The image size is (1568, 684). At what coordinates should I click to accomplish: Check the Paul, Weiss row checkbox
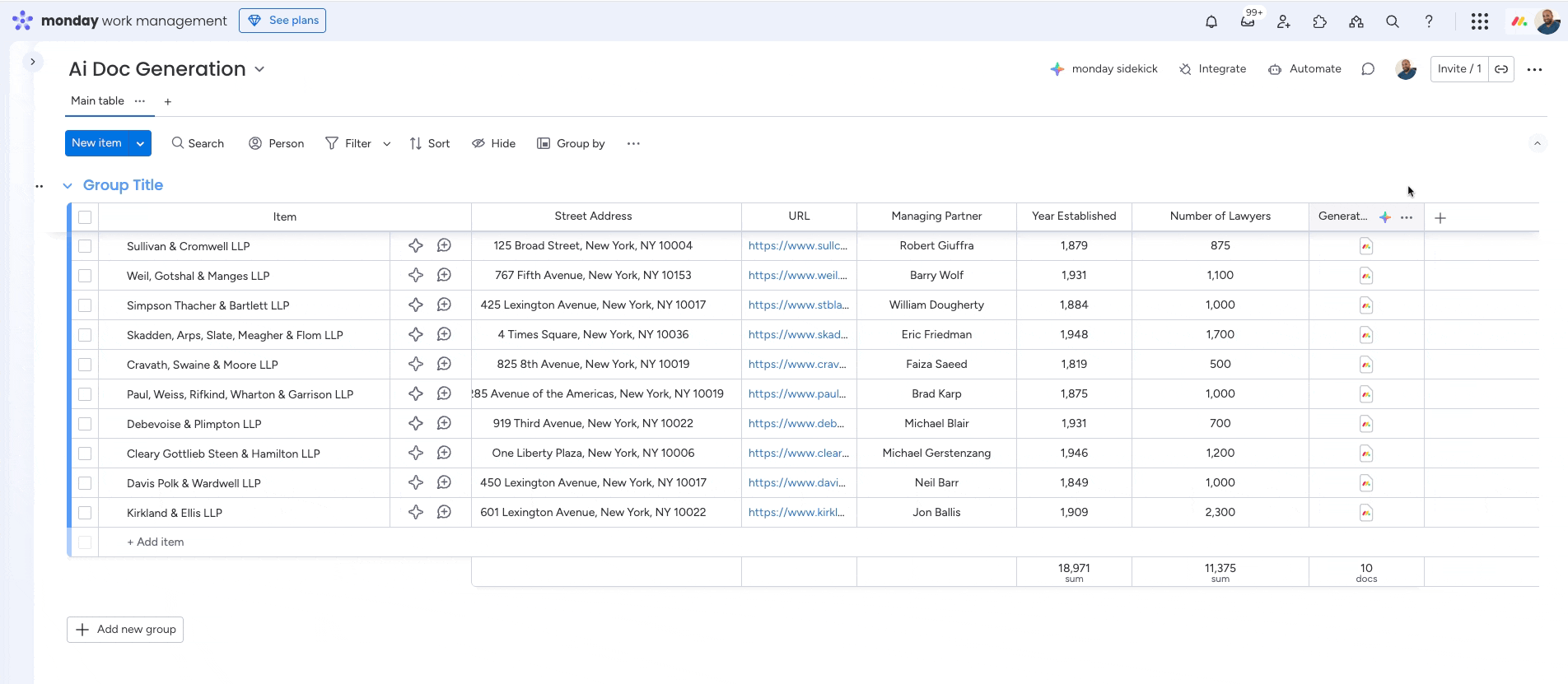point(85,394)
